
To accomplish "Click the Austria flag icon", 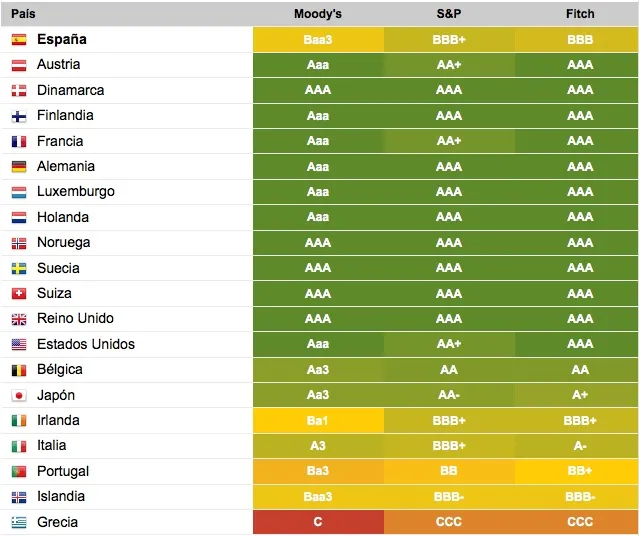I will coord(19,65).
